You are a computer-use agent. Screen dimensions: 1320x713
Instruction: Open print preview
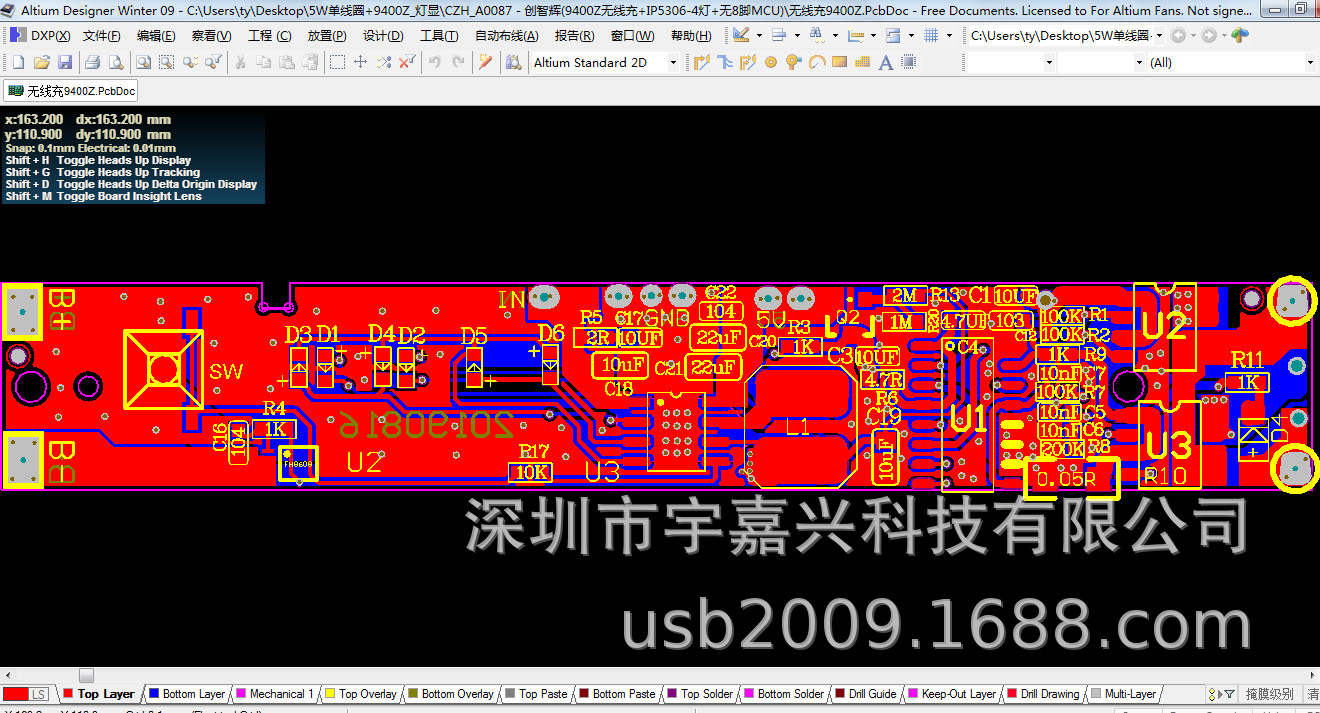click(116, 62)
